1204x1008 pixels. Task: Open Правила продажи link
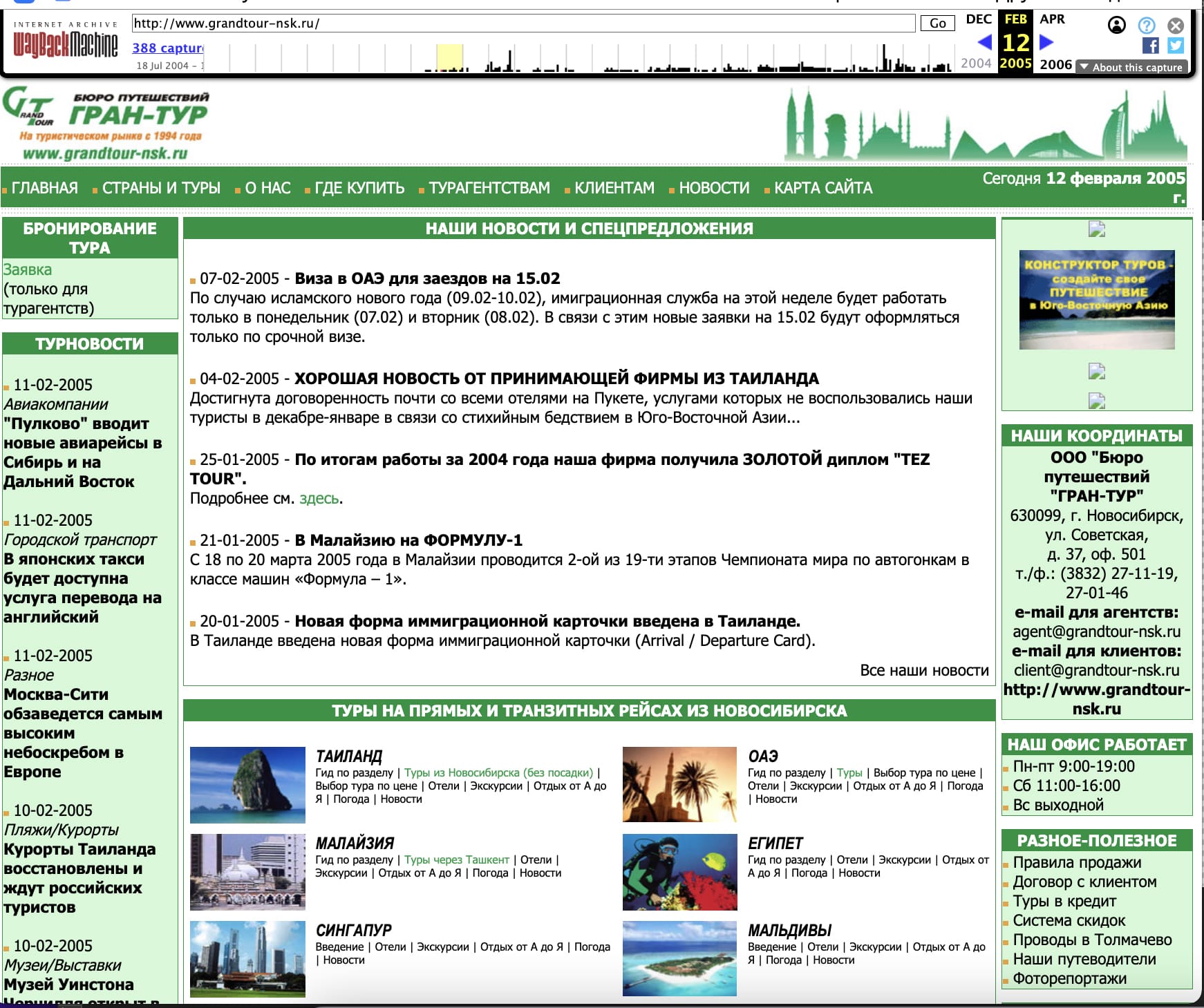[1077, 862]
